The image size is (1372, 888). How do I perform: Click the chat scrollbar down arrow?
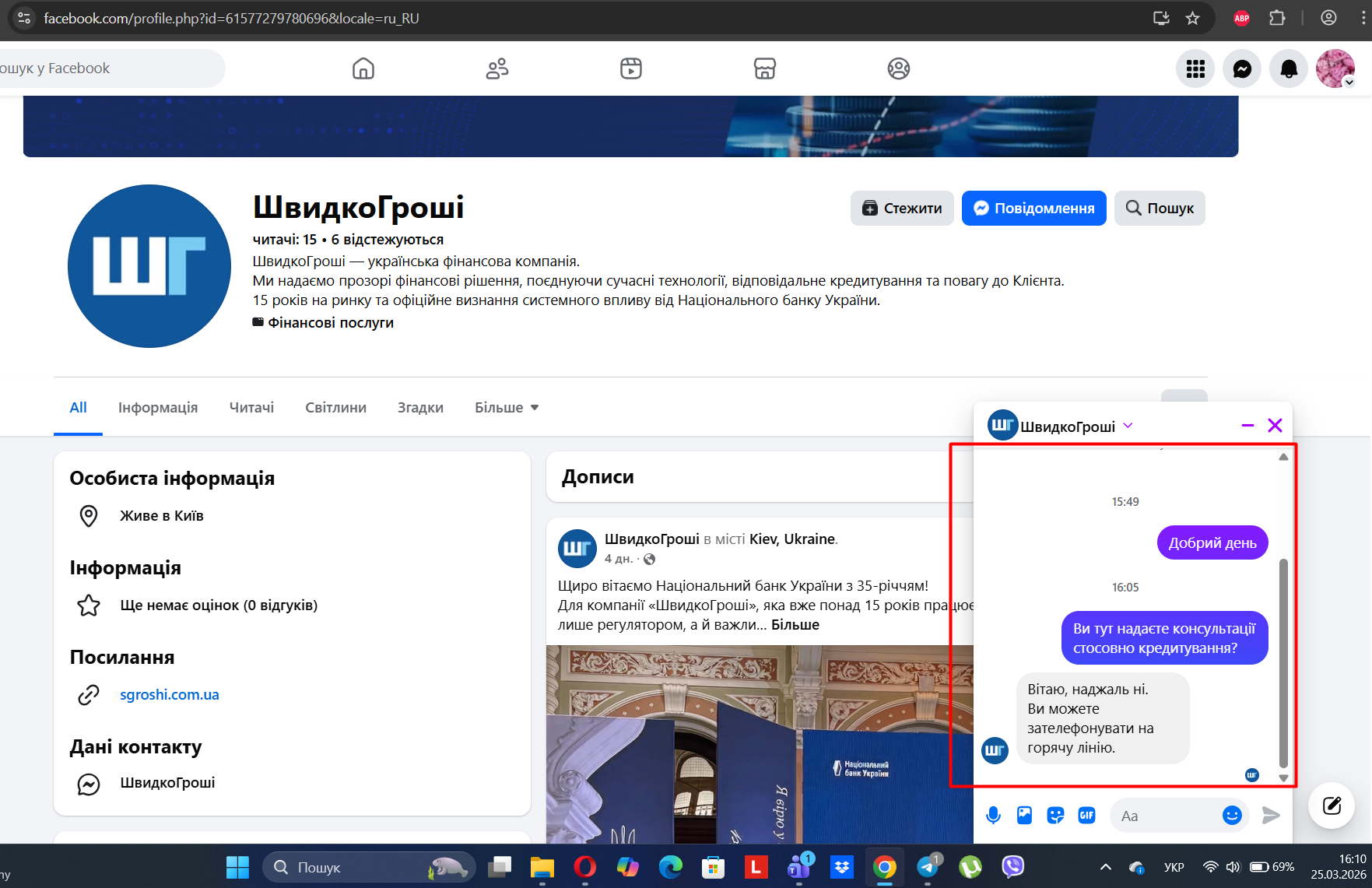1283,777
